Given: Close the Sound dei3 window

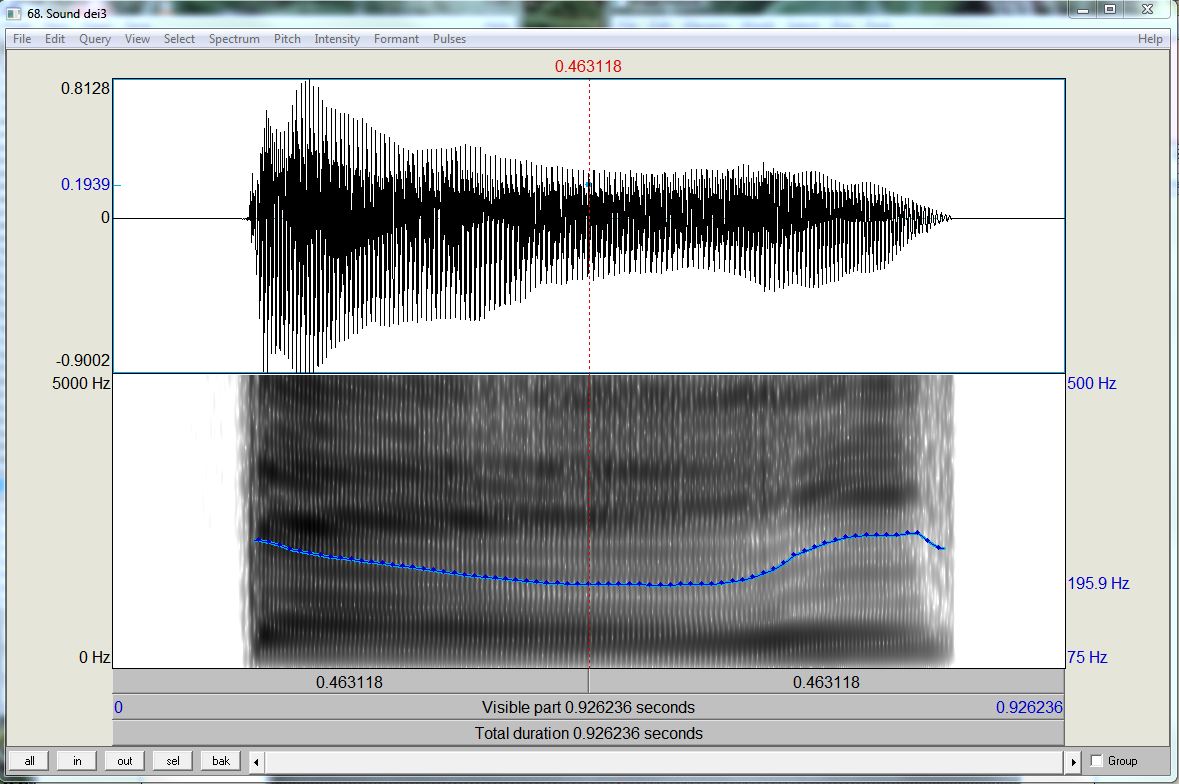Looking at the screenshot, I should 1147,10.
